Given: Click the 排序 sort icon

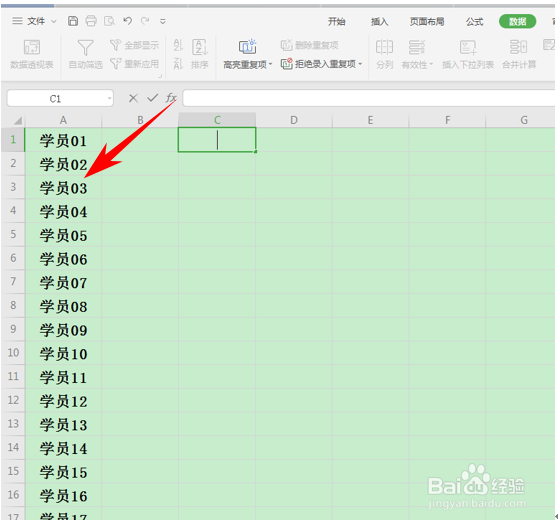Looking at the screenshot, I should (200, 47).
